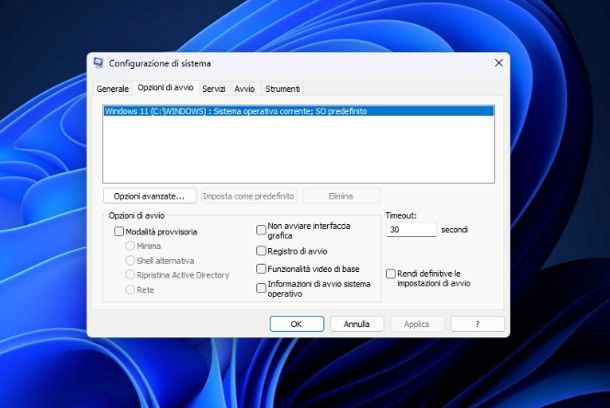Image resolution: width=610 pixels, height=408 pixels.
Task: Open Opzioni avanzate dialog
Action: coord(149,196)
